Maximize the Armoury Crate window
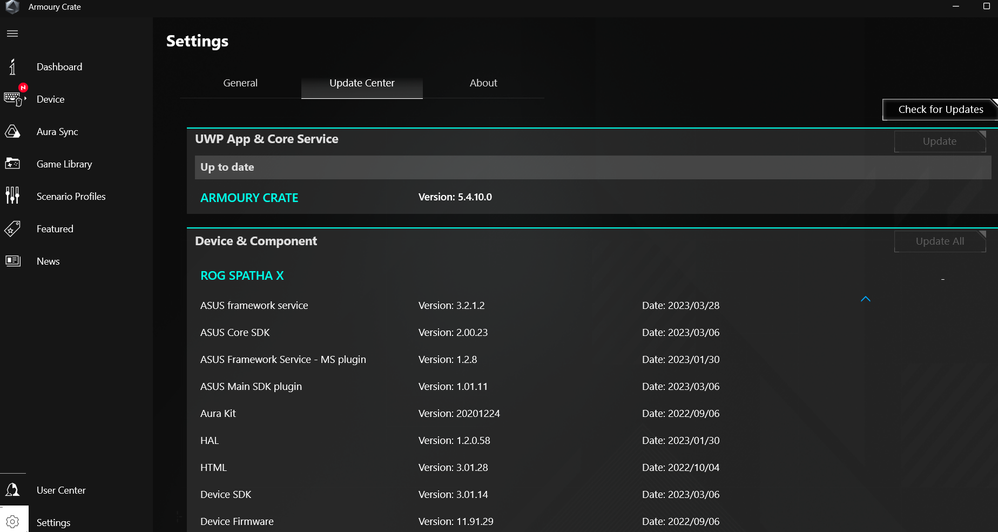Image resolution: width=998 pixels, height=532 pixels. tap(987, 6)
